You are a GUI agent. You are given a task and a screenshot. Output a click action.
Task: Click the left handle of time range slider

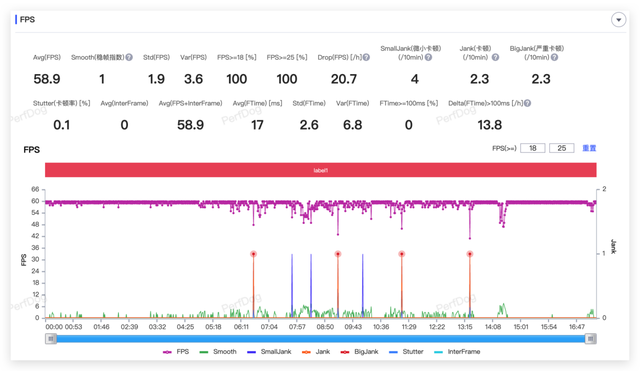(51, 339)
